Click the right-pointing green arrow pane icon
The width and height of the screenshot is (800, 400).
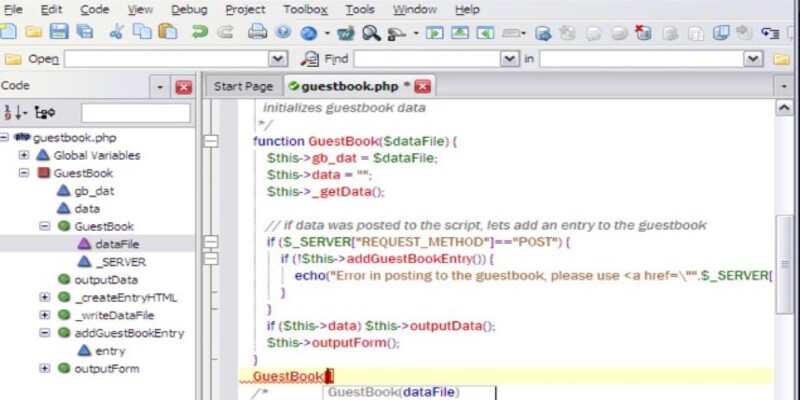tap(435, 33)
